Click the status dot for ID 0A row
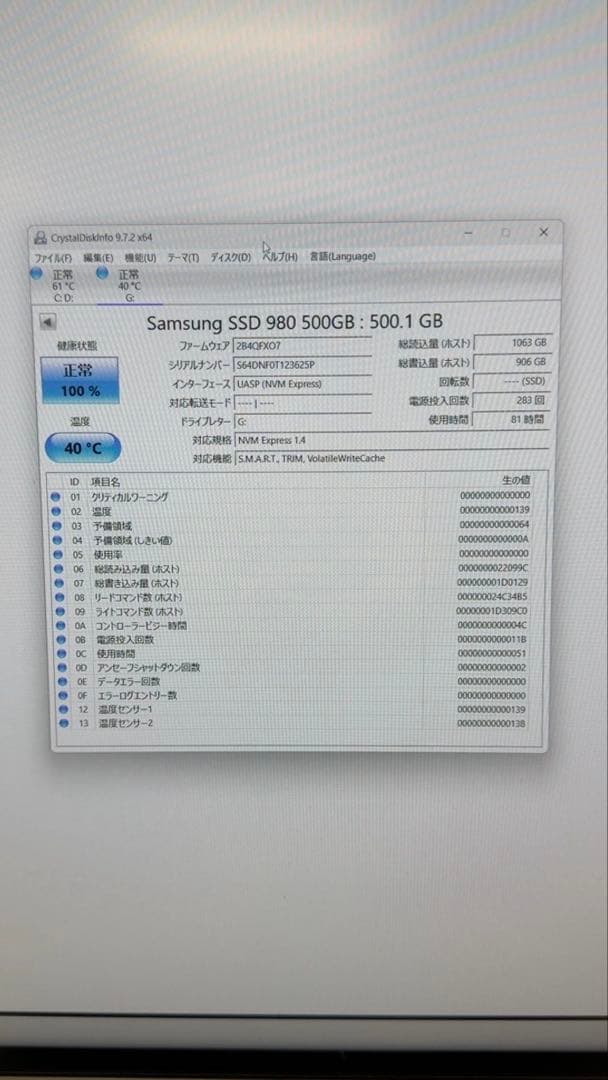The width and height of the screenshot is (608, 1080). tap(61, 625)
